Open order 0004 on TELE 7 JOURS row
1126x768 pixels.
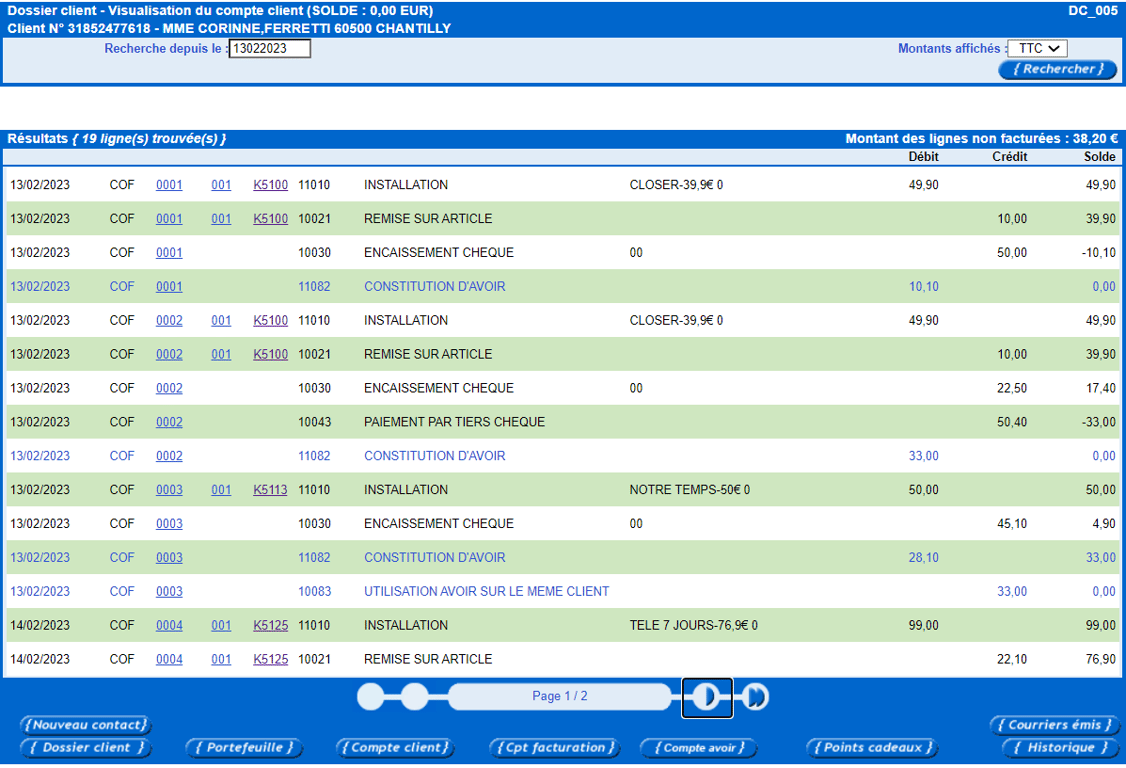(x=169, y=626)
